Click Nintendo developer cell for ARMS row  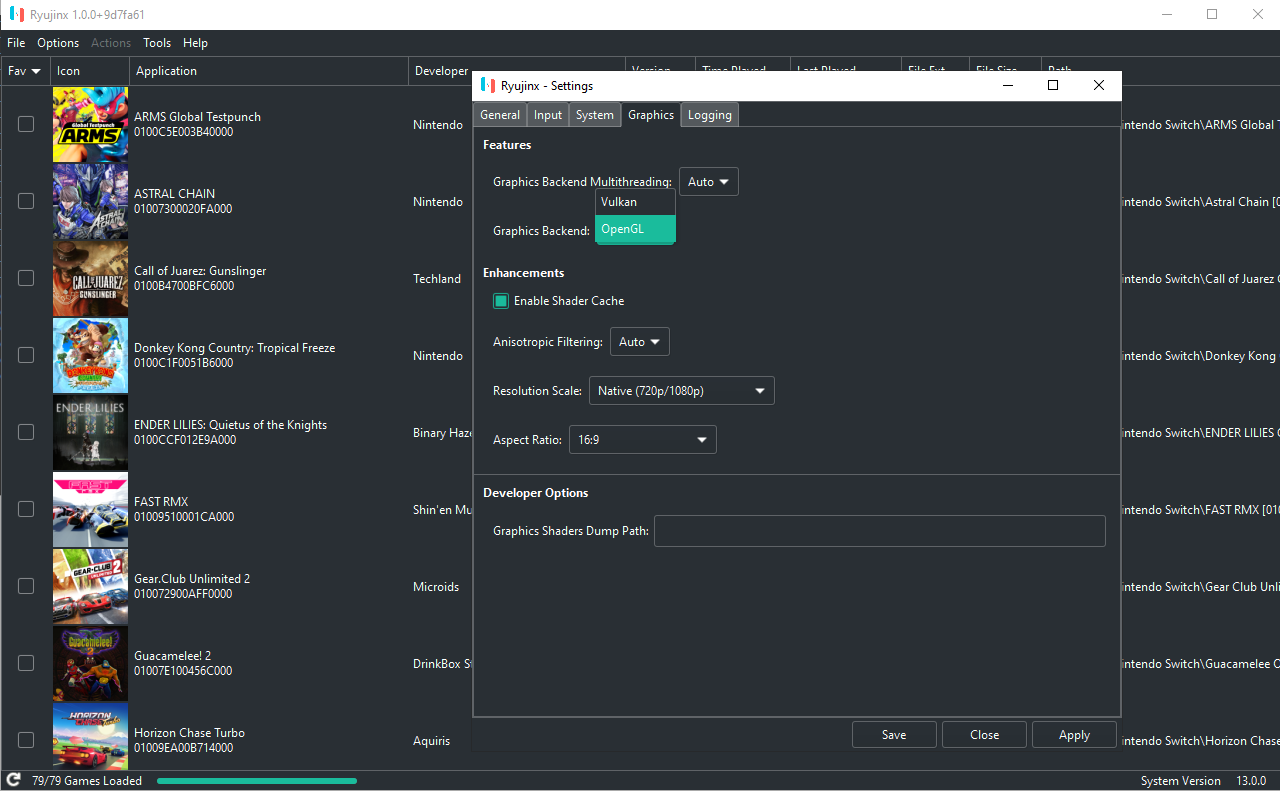click(438, 125)
